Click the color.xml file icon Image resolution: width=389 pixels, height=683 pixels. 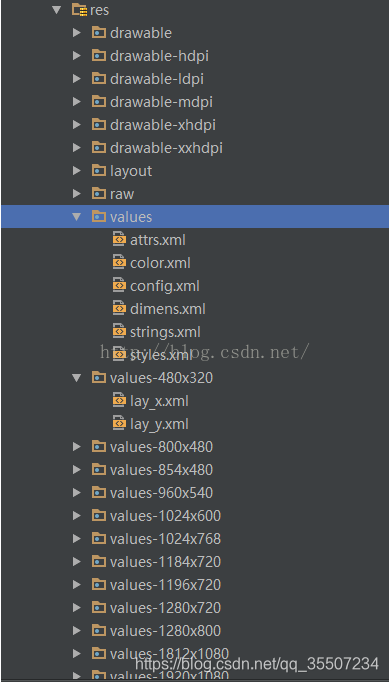[119, 262]
